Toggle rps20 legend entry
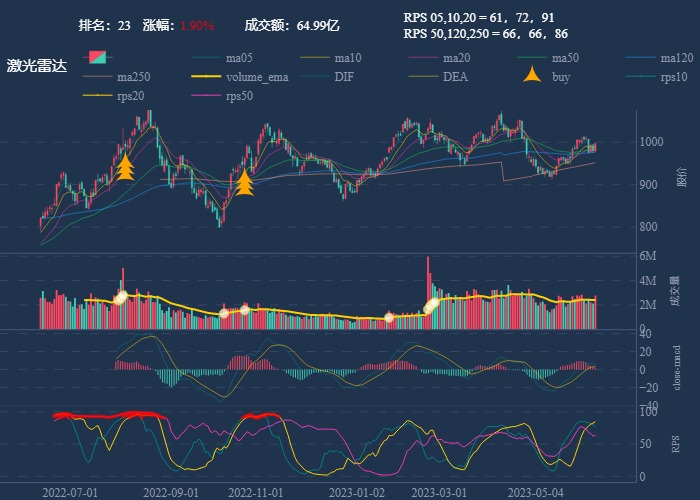The height and width of the screenshot is (500, 700). click(x=98, y=96)
